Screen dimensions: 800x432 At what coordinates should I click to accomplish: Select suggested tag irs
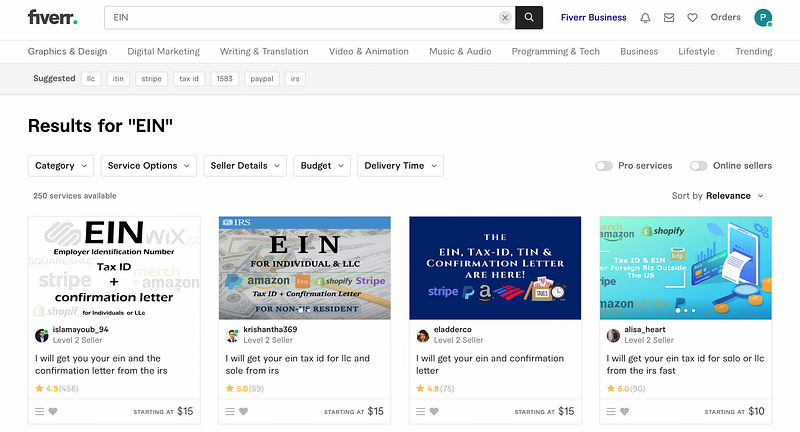pos(295,79)
